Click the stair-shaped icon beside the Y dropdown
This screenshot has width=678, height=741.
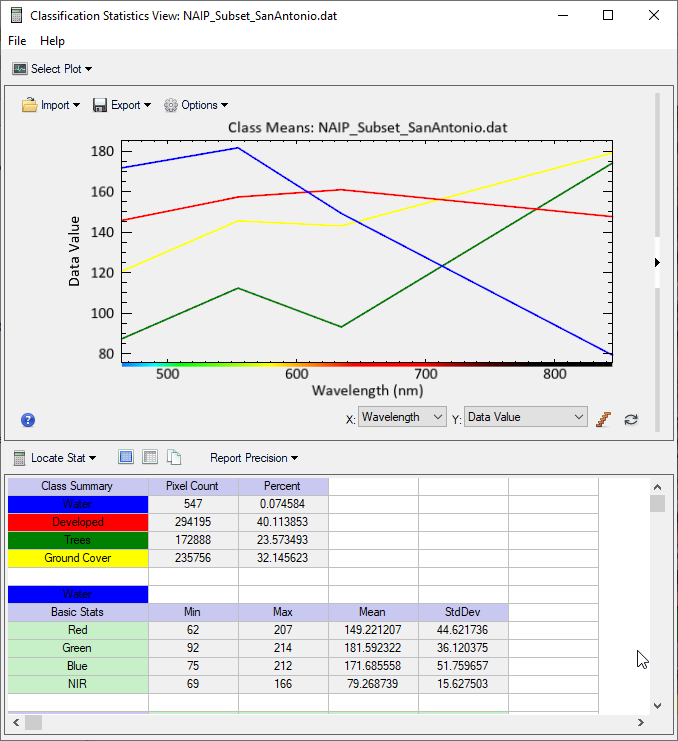pyautogui.click(x=603, y=418)
